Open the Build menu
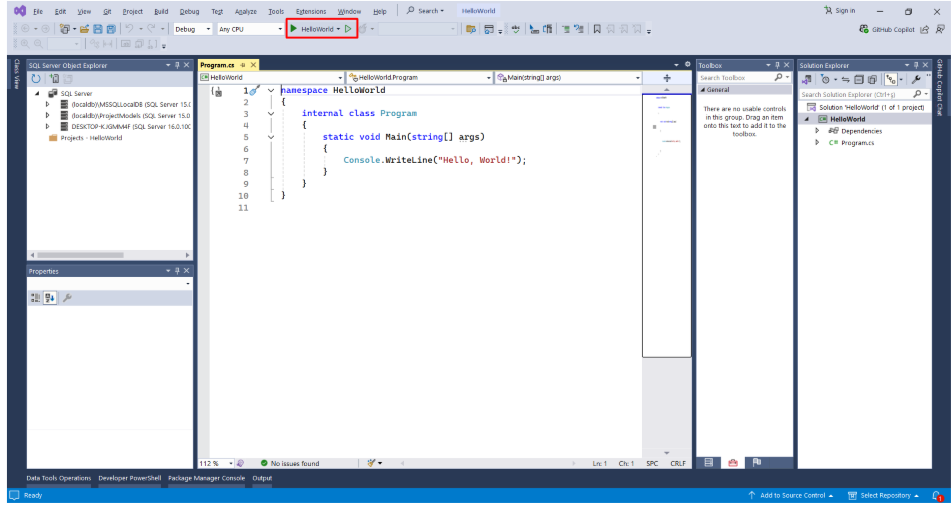 point(161,12)
